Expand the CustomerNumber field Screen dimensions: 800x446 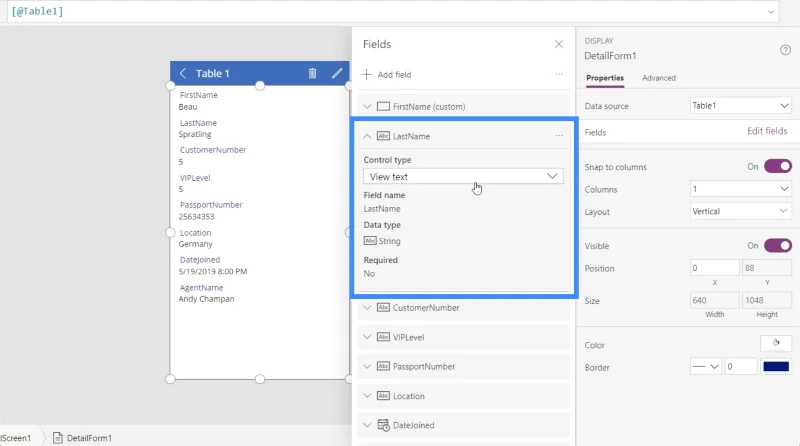(367, 308)
